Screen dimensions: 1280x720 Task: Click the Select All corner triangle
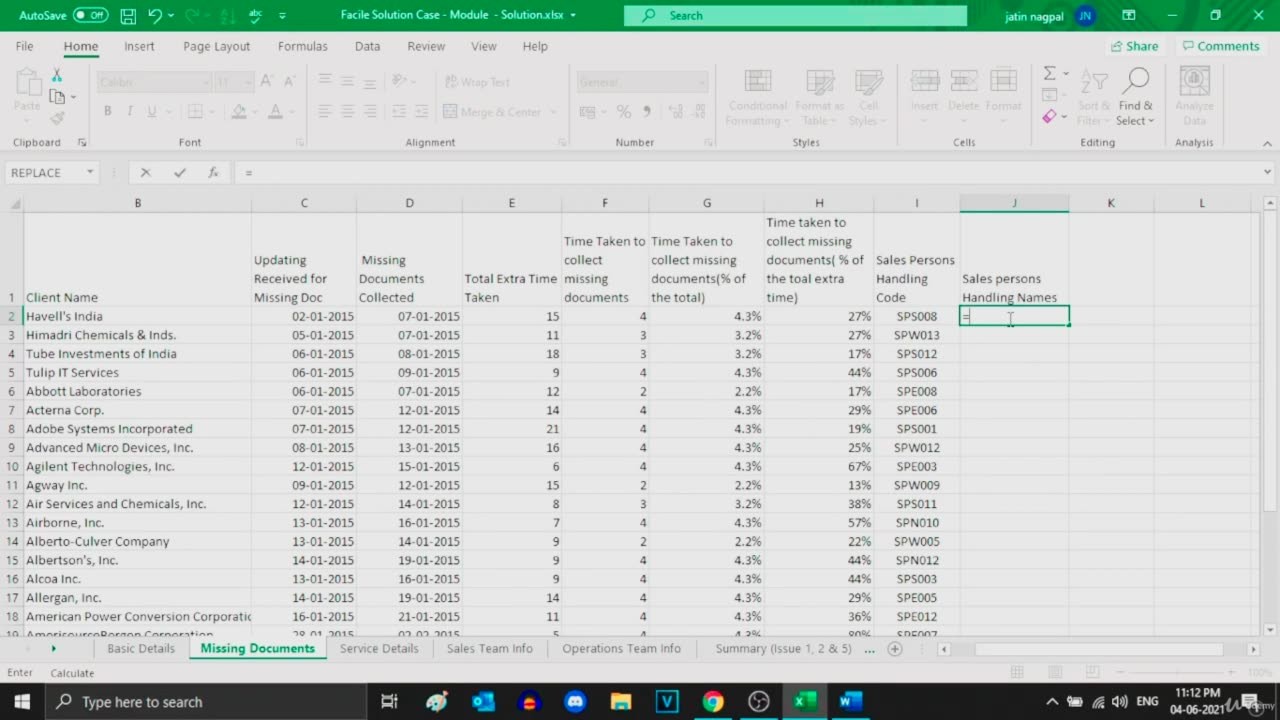[x=12, y=203]
